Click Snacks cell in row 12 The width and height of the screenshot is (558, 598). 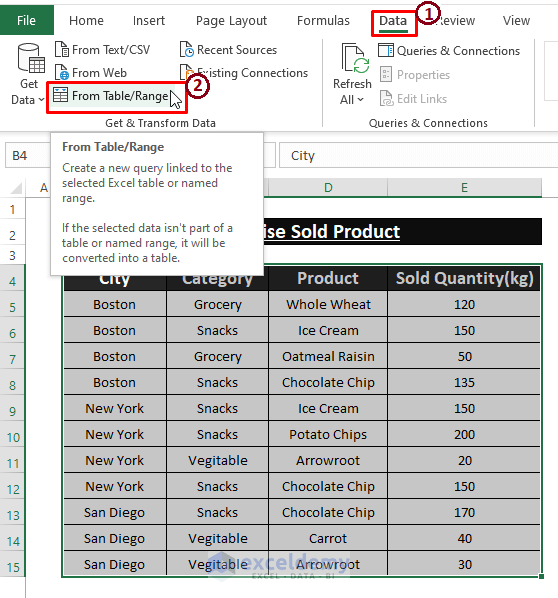[x=217, y=487]
